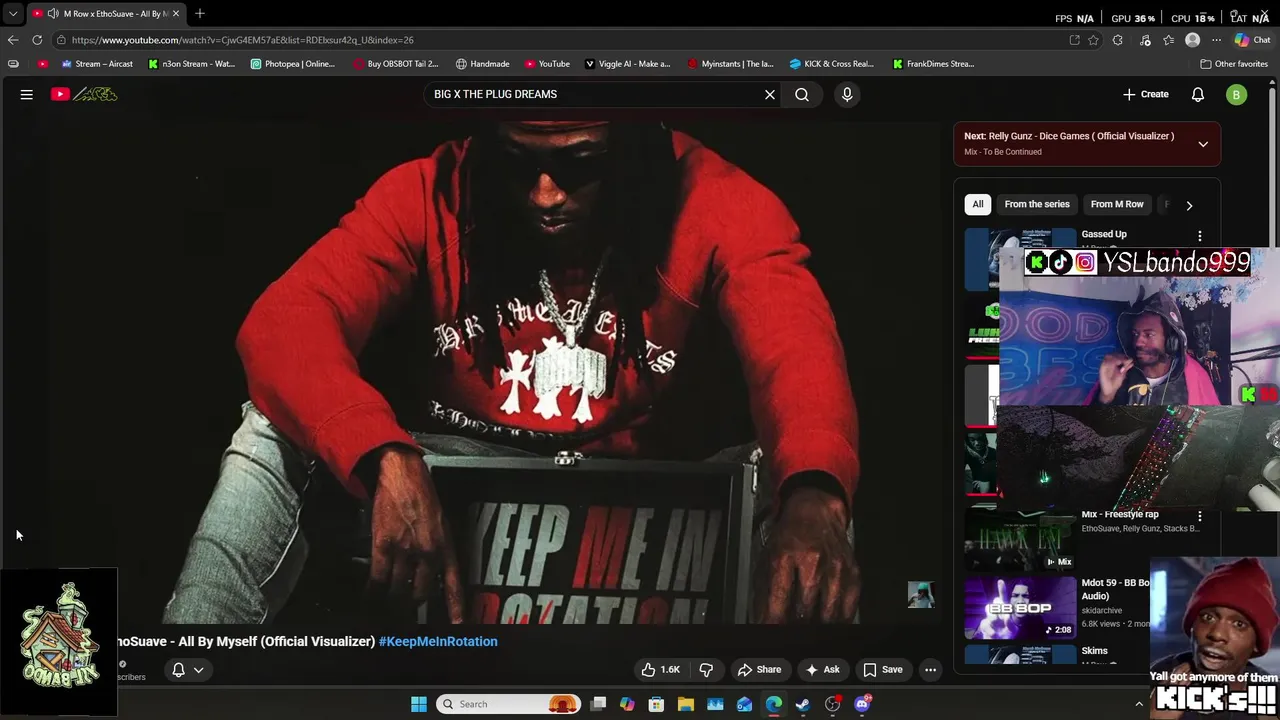Reload the page in the browser
Screen dimensions: 1280x720
pos(37,40)
